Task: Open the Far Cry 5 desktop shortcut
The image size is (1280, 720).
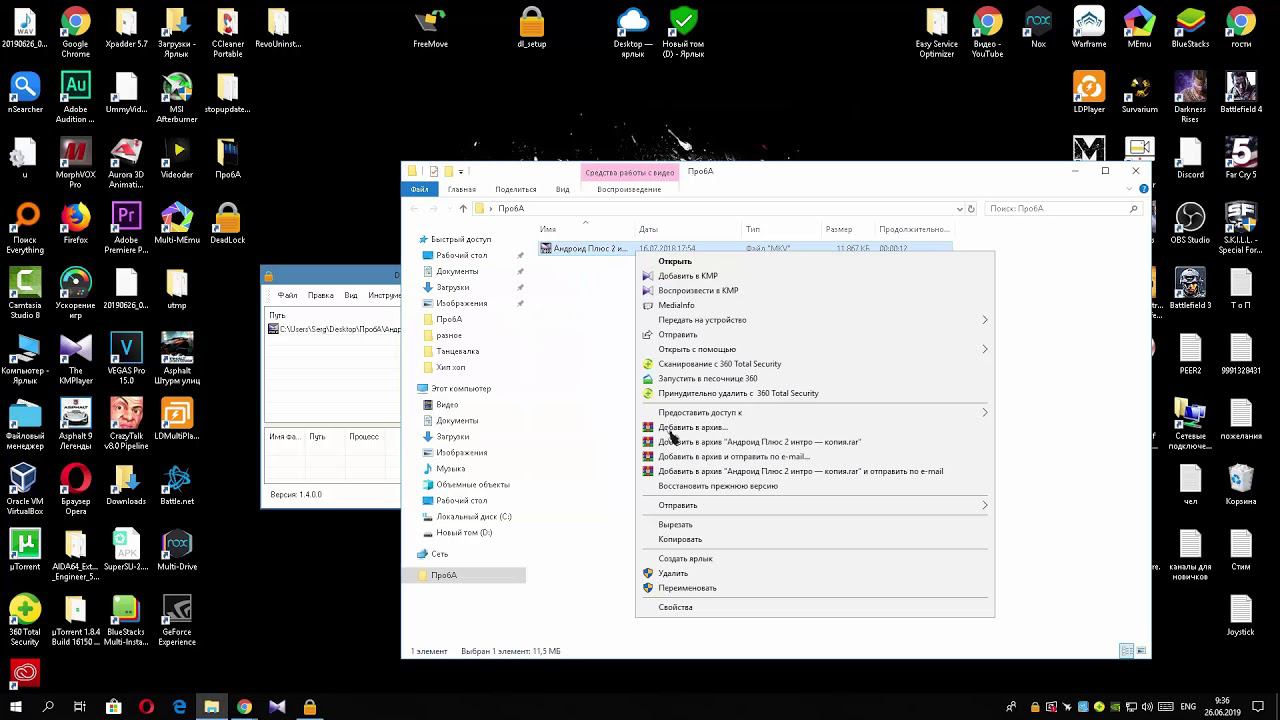Action: [1241, 157]
